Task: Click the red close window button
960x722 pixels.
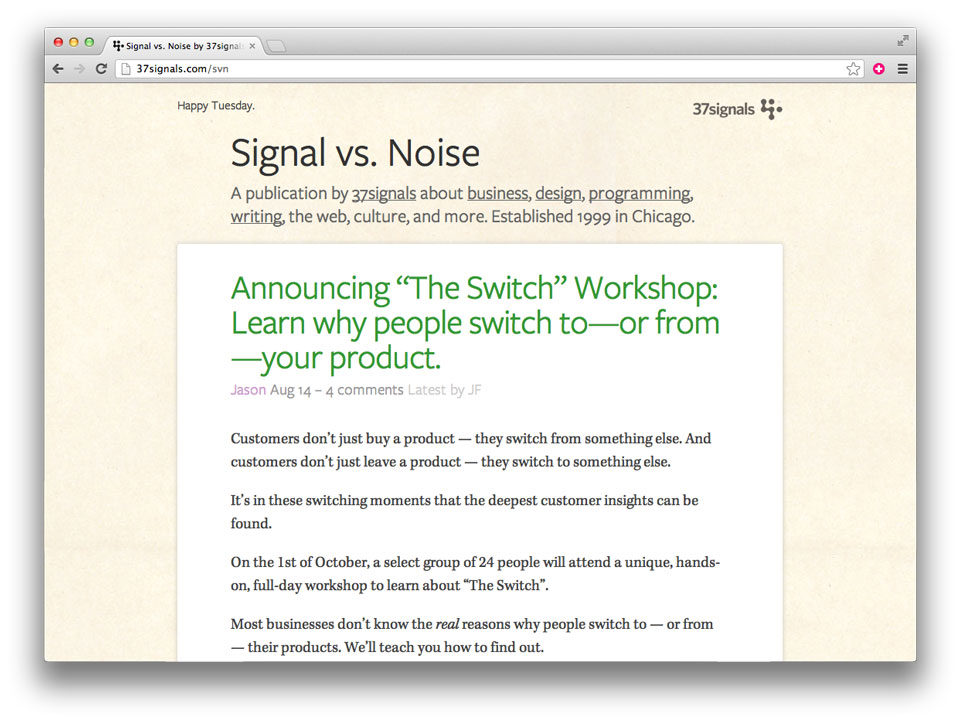Action: pyautogui.click(x=59, y=42)
